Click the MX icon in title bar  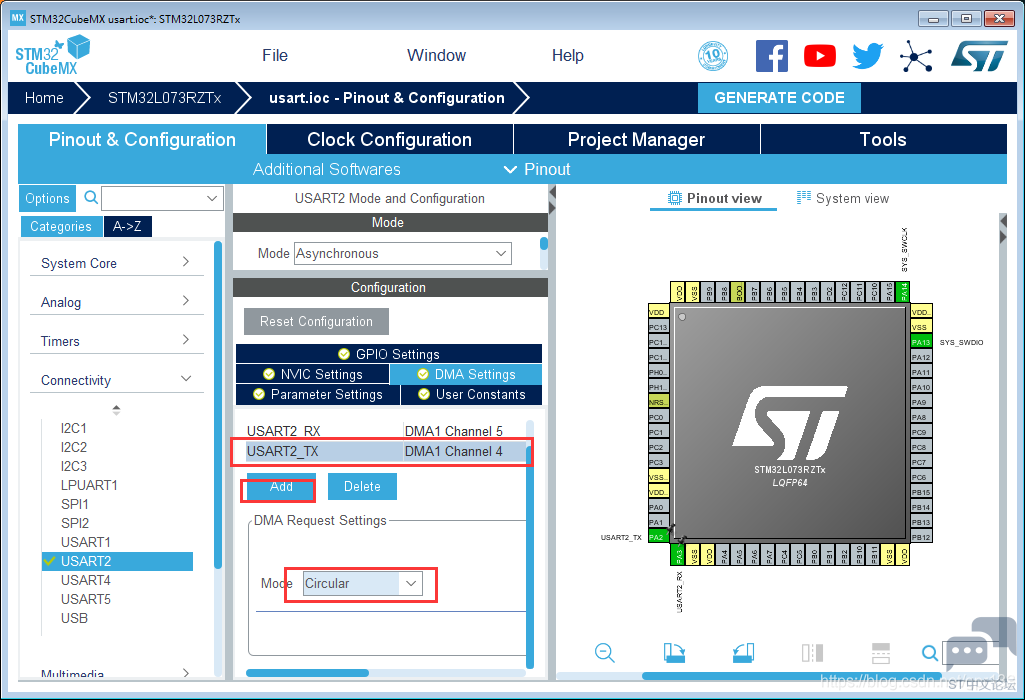click(x=18, y=18)
